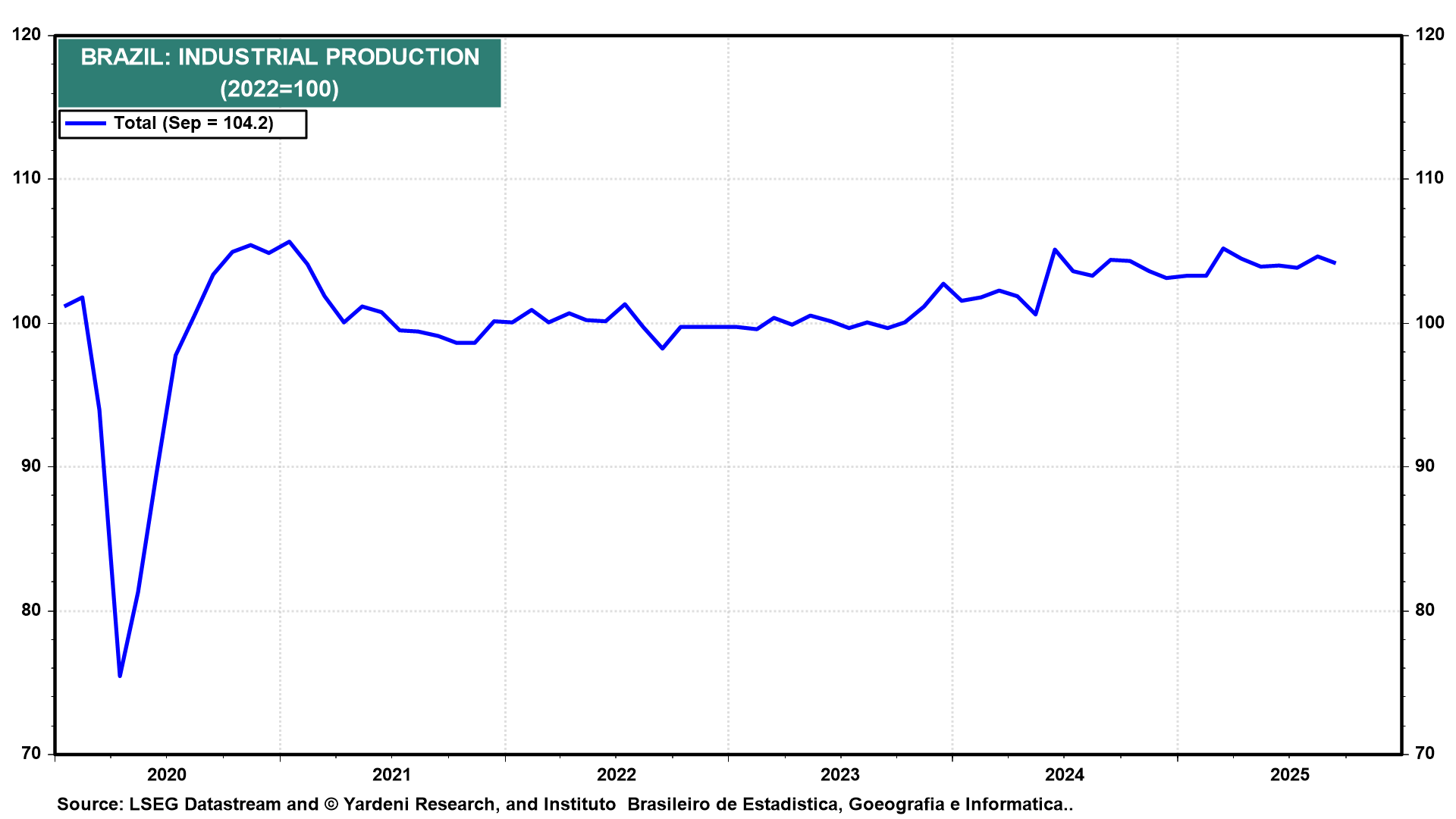Click the 2024 x-axis label
The width and height of the screenshot is (1456, 819).
pos(1065,775)
